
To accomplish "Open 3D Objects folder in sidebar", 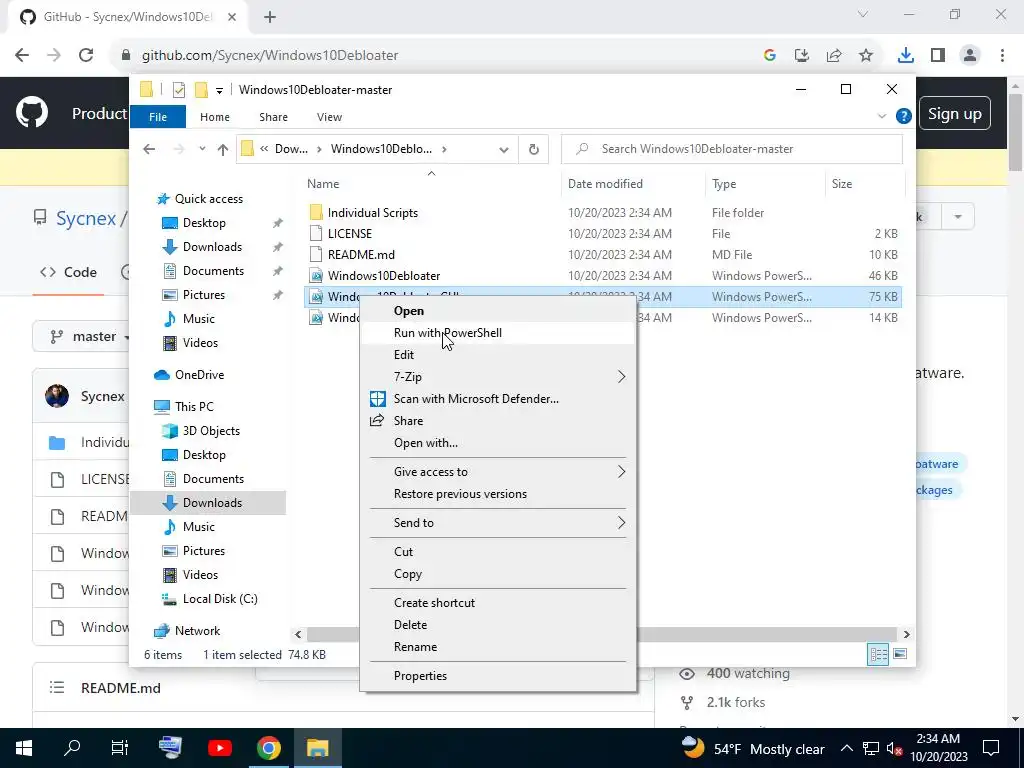I will click(x=211, y=431).
